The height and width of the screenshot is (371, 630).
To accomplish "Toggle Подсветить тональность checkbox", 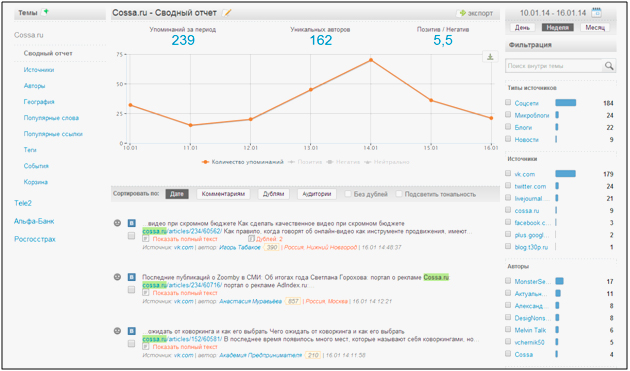I will point(399,194).
